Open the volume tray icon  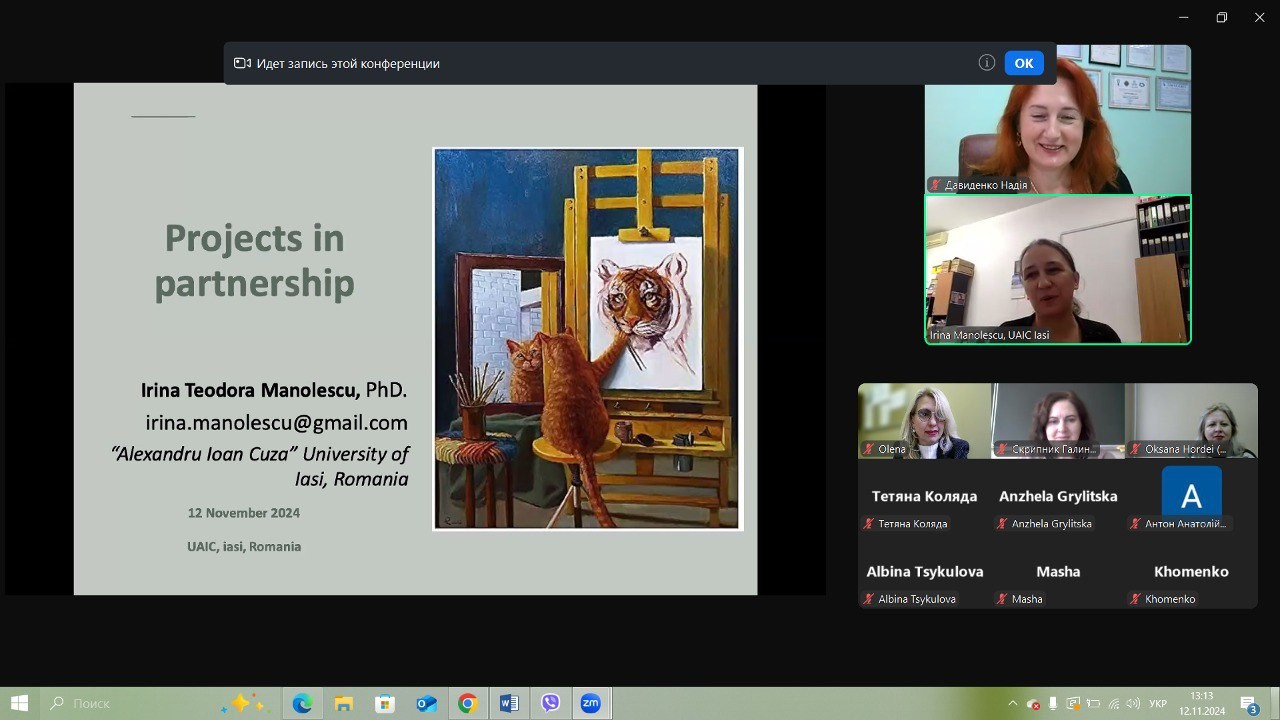(x=1132, y=704)
